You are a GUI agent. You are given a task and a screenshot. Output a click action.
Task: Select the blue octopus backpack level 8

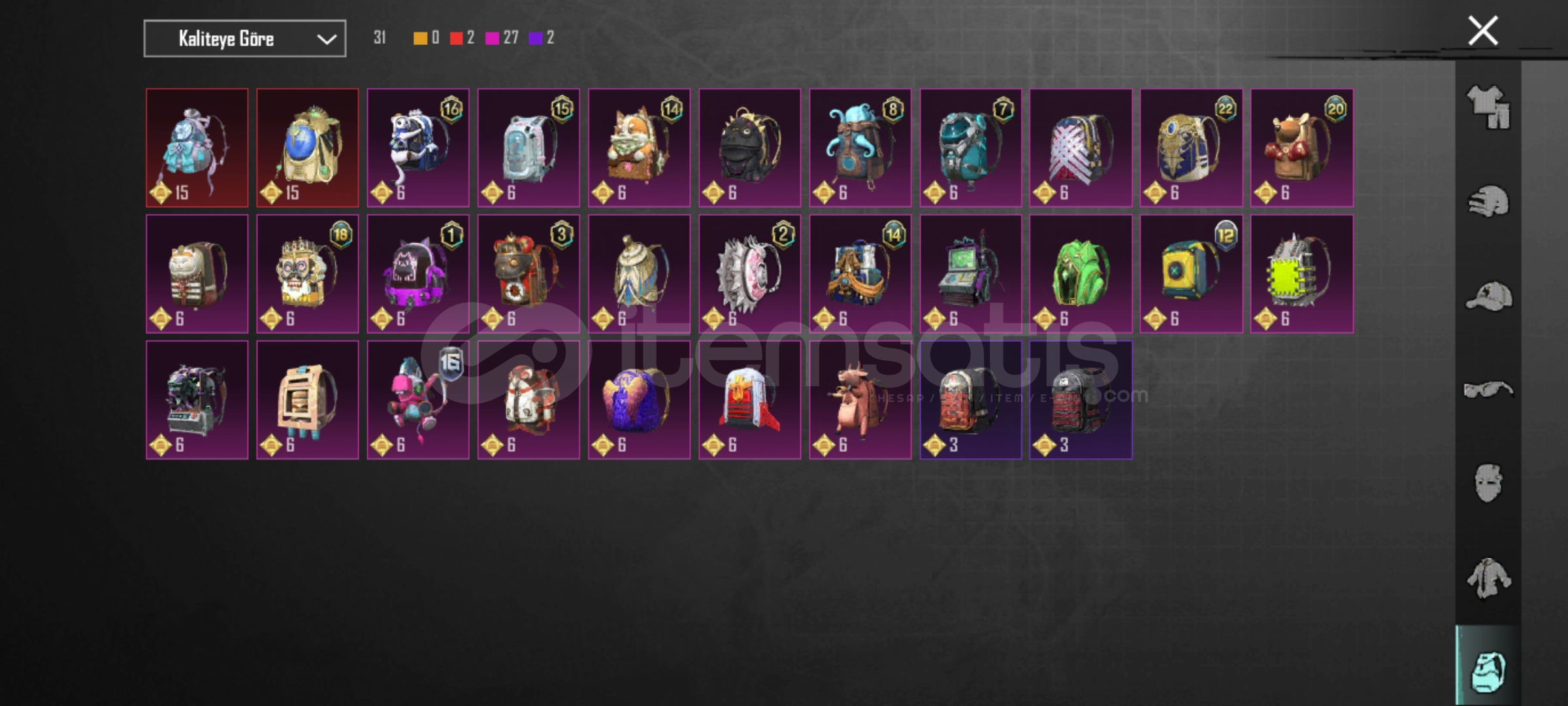point(860,148)
